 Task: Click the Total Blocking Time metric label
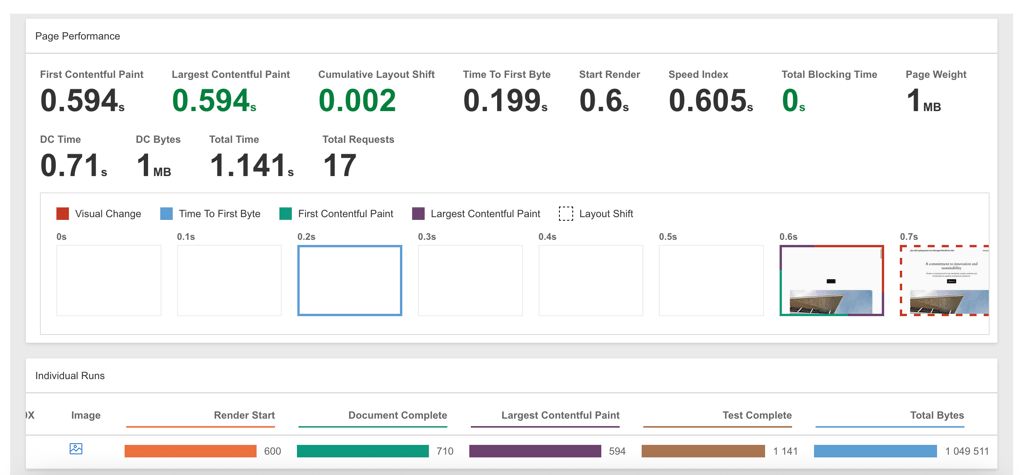click(829, 74)
